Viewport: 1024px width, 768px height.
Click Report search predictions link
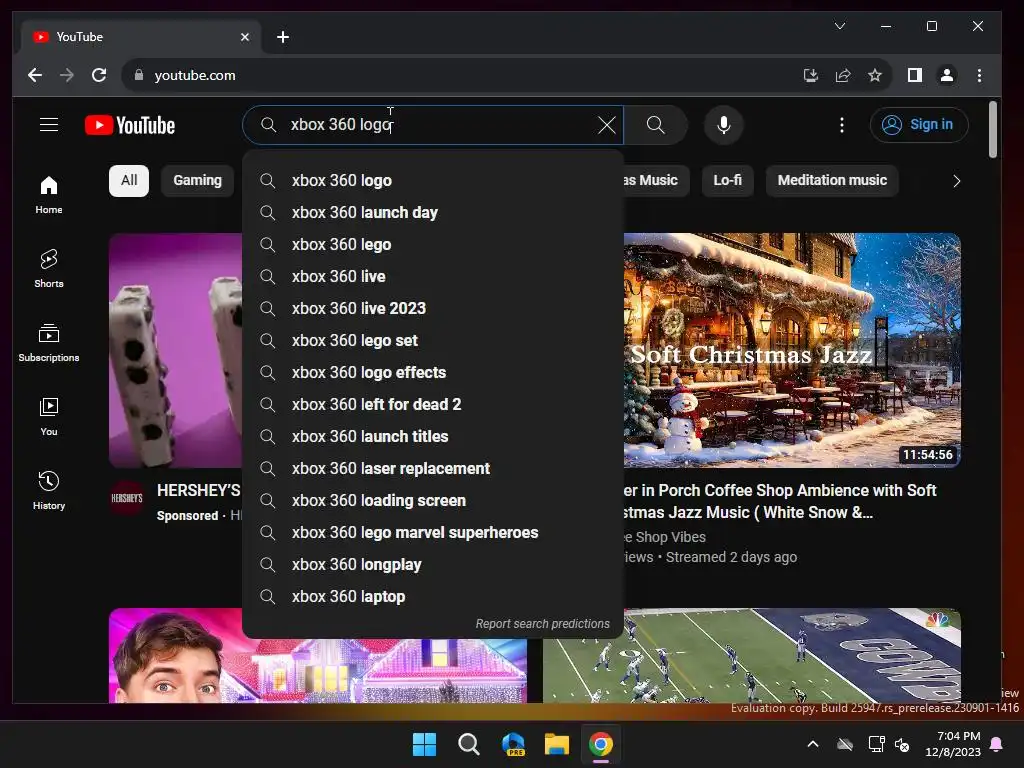[x=542, y=624]
